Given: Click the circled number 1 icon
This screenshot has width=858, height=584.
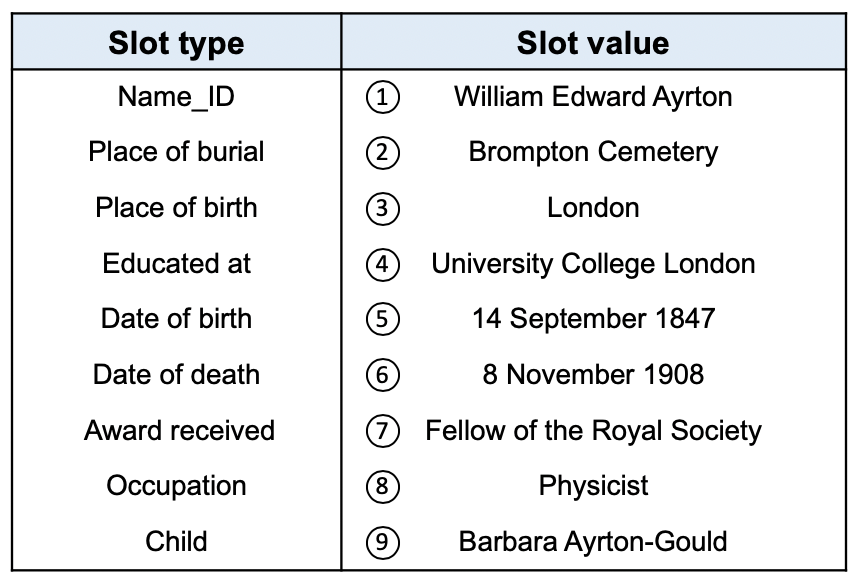Looking at the screenshot, I should click(382, 97).
